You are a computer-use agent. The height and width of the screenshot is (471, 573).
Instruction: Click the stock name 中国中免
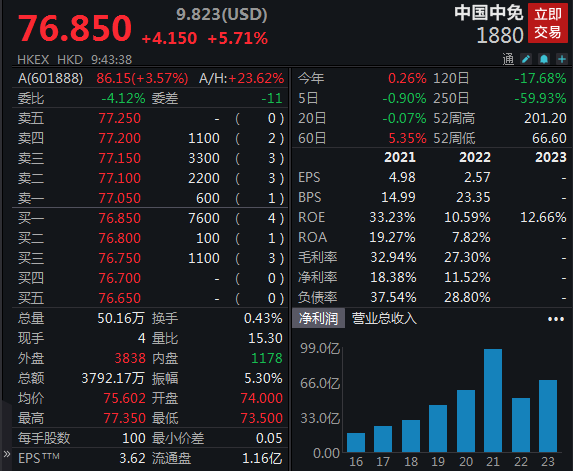(x=489, y=13)
